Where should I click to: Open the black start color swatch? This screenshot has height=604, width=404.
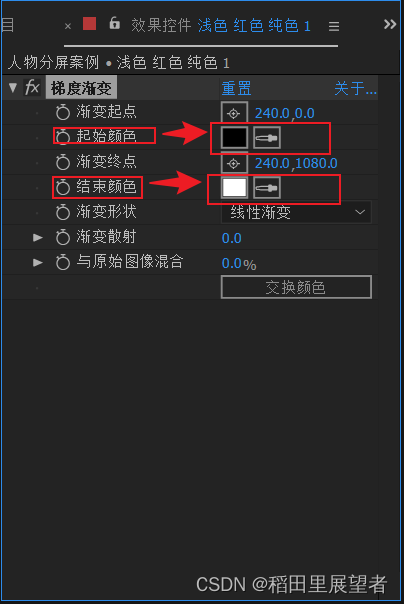(x=234, y=138)
